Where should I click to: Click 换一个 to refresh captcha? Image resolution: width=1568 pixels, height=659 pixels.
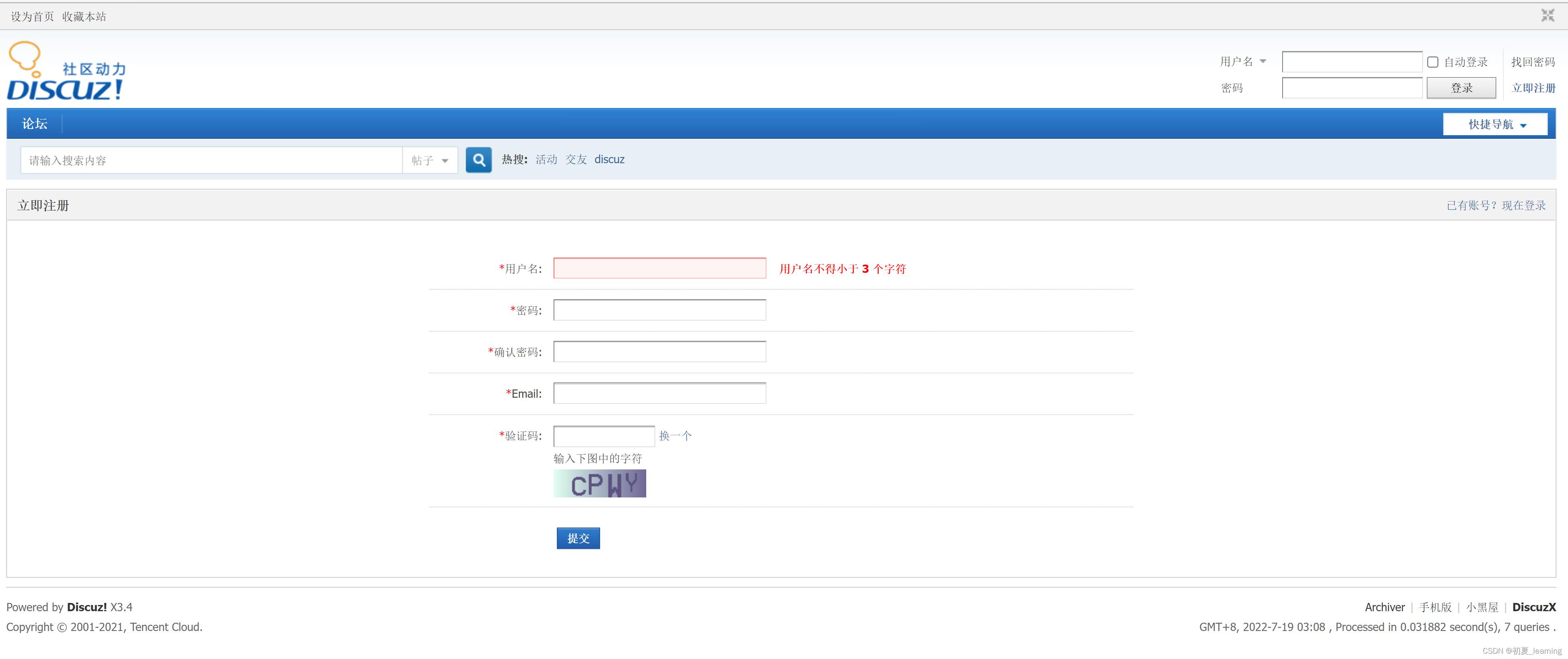click(675, 436)
